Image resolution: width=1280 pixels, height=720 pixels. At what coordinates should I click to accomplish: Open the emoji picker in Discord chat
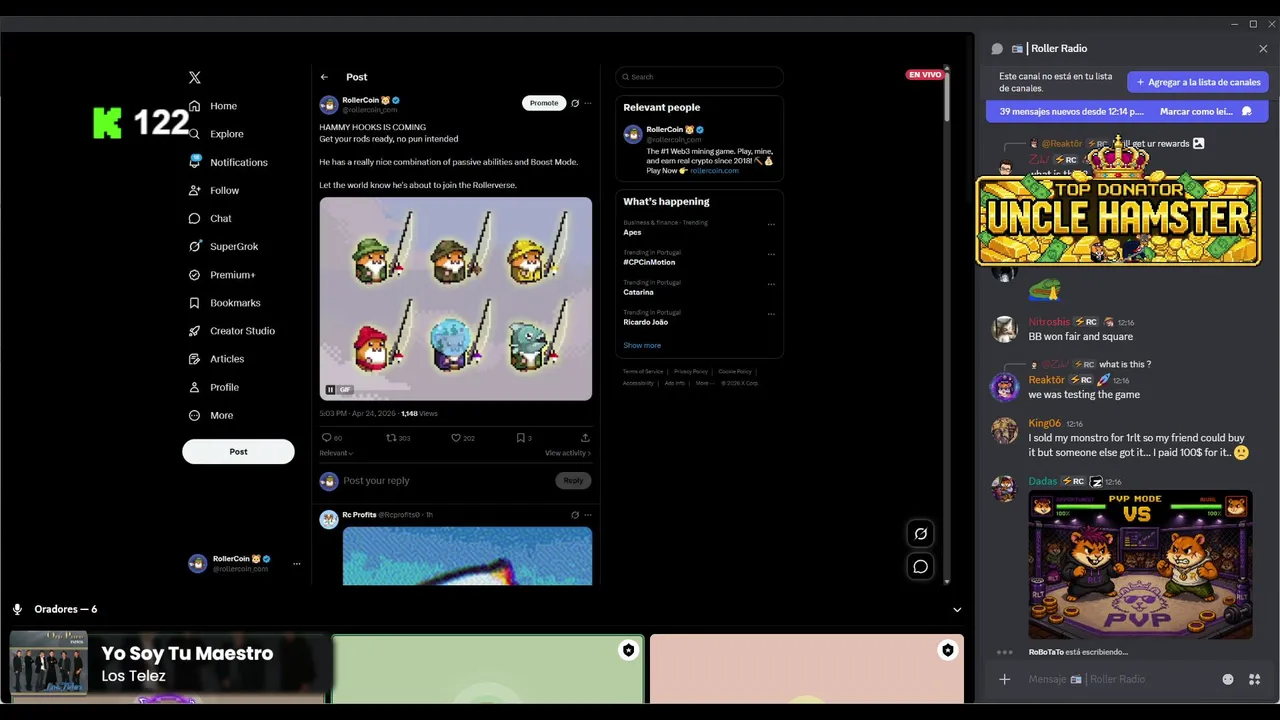(1228, 680)
